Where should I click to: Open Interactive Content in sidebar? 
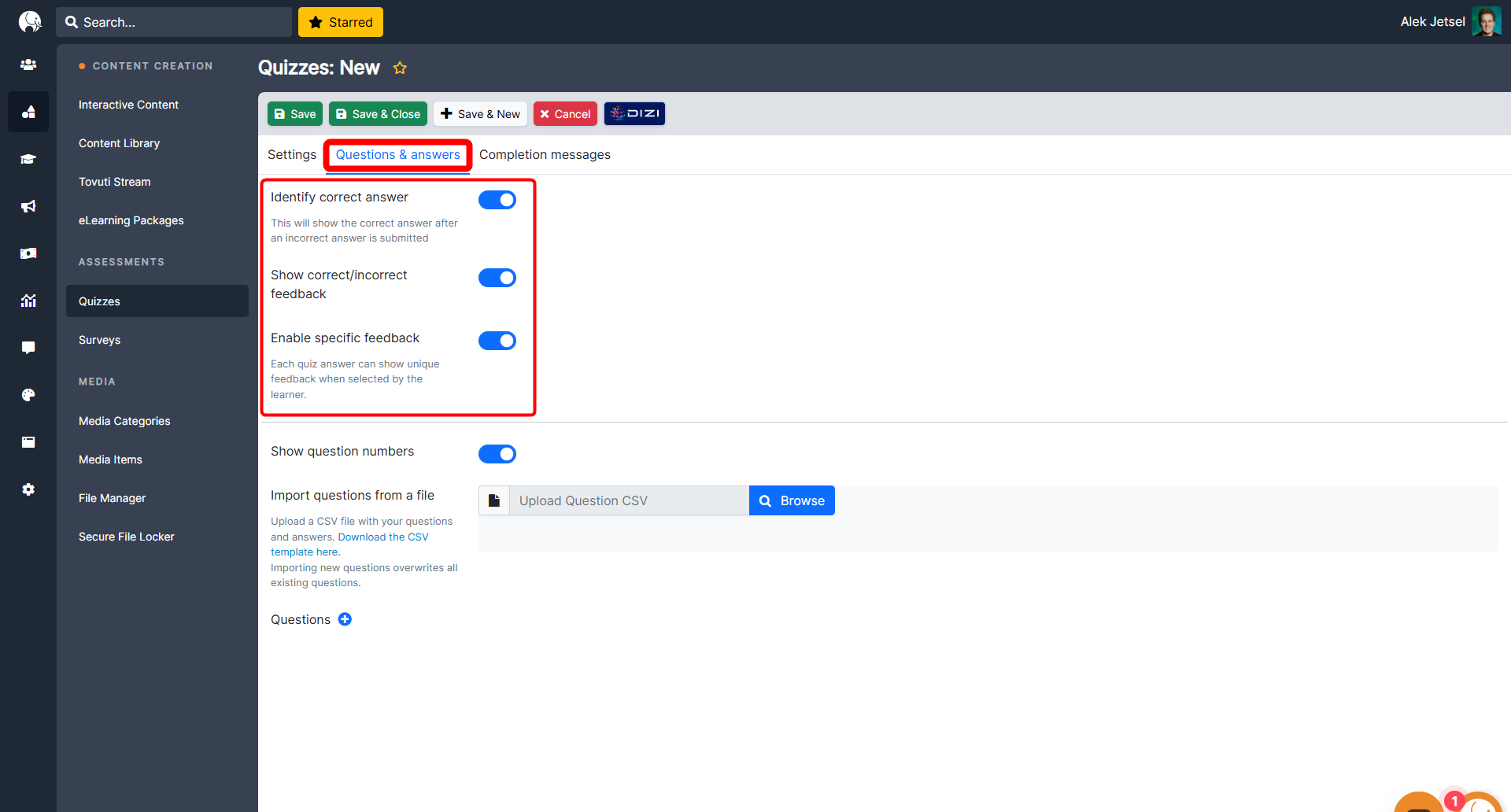[x=128, y=105]
